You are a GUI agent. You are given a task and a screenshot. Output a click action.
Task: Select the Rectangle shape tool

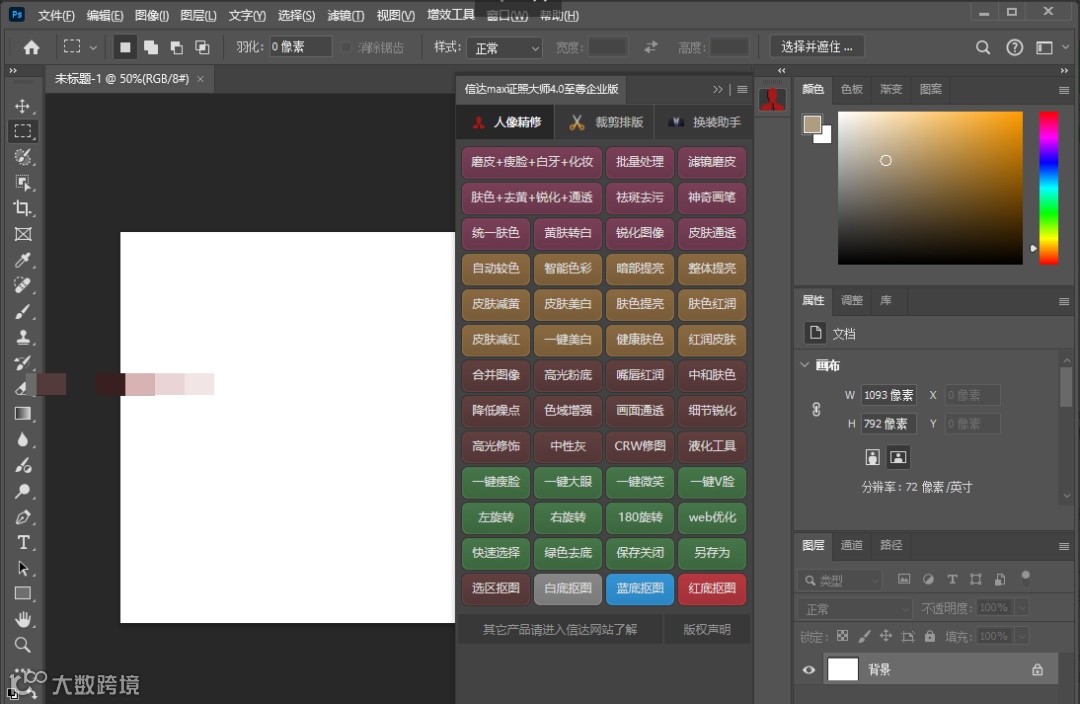[23, 594]
